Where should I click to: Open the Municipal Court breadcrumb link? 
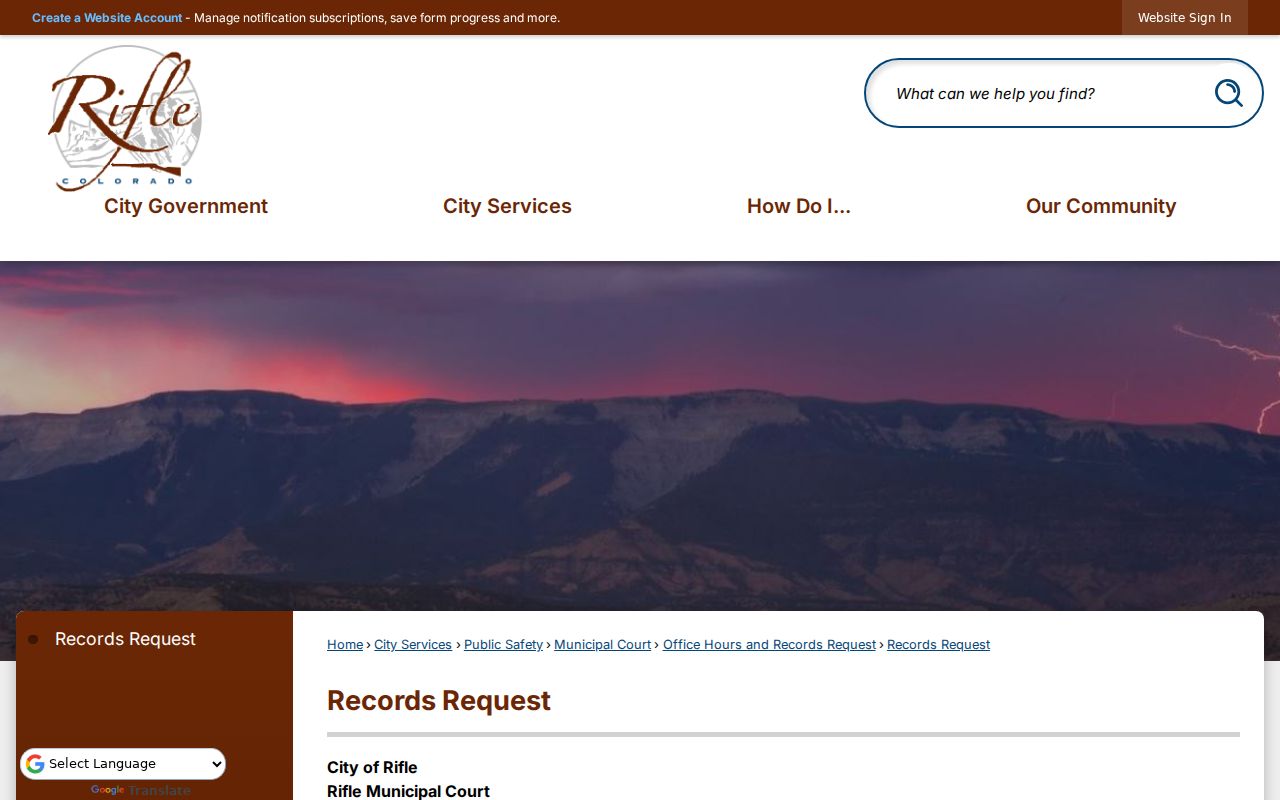point(602,645)
